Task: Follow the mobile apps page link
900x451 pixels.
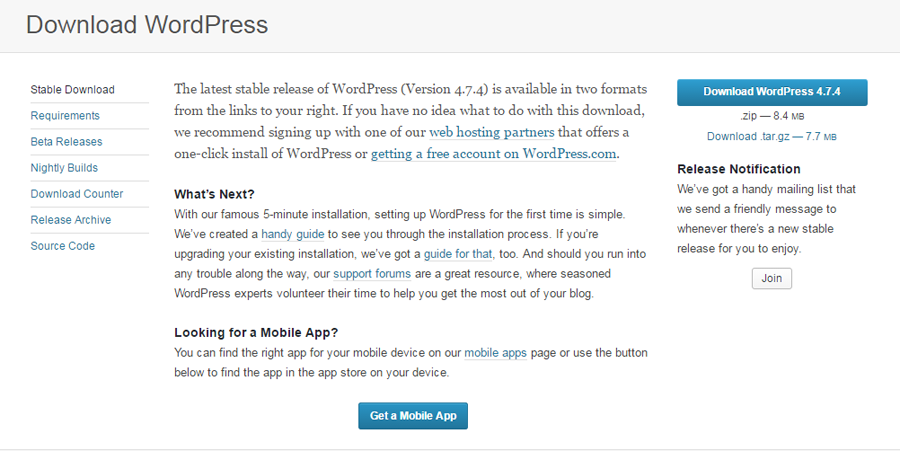Action: click(496, 353)
